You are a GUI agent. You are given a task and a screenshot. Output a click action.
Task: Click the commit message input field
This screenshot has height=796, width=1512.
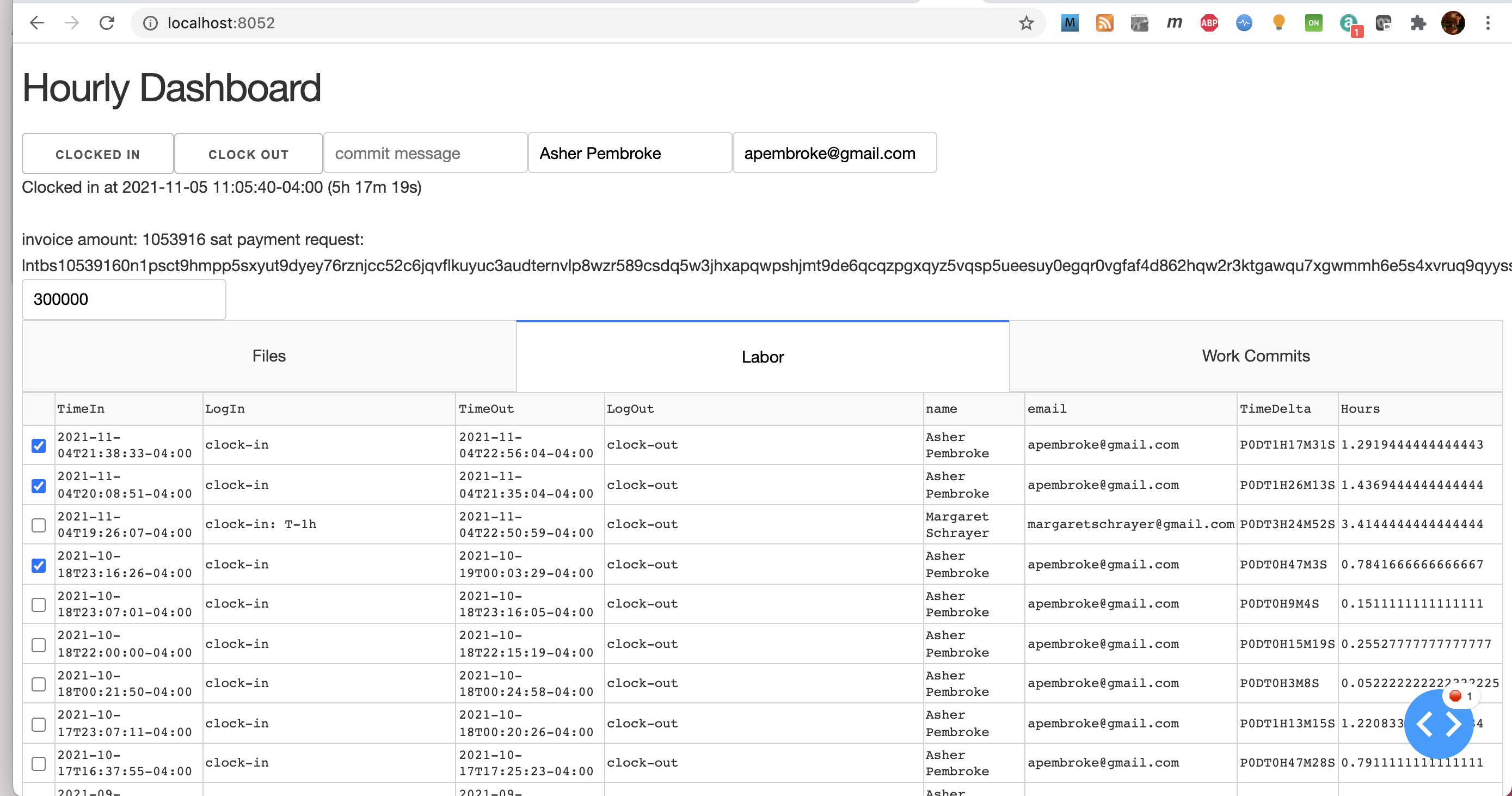pyautogui.click(x=425, y=153)
